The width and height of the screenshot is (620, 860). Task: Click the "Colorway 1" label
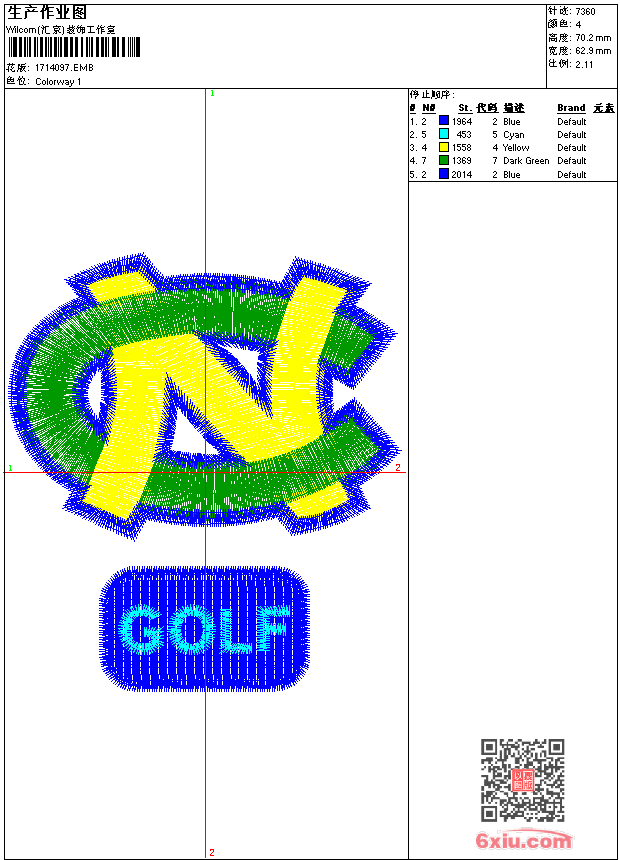58,82
